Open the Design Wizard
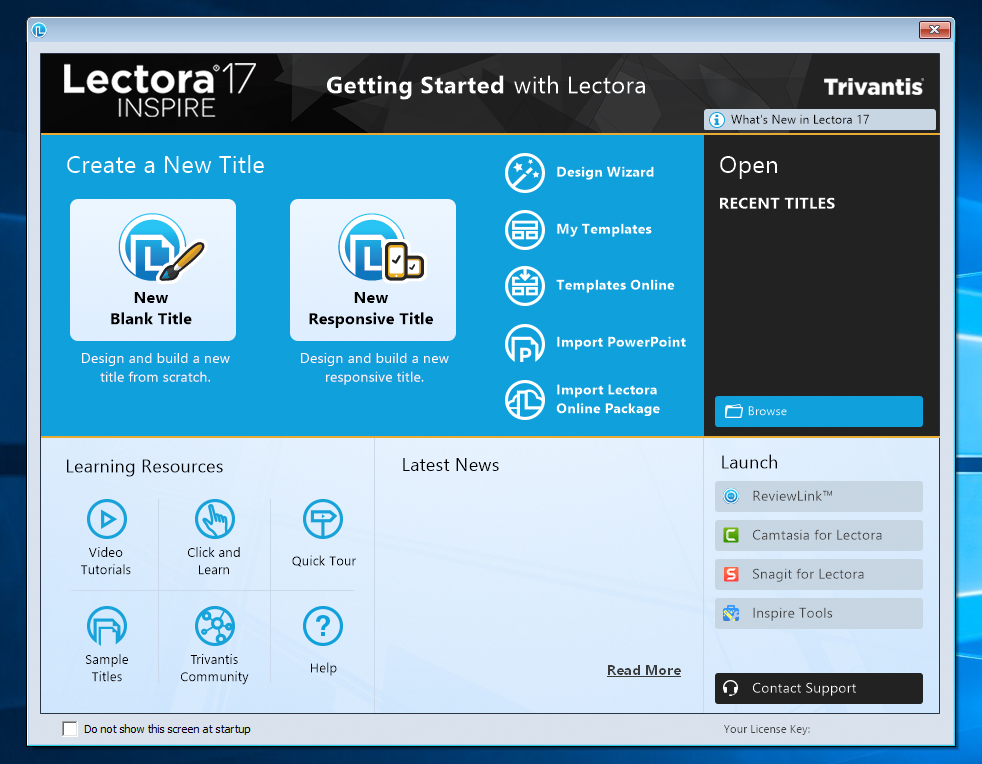Viewport: 982px width, 764px height. [x=525, y=173]
